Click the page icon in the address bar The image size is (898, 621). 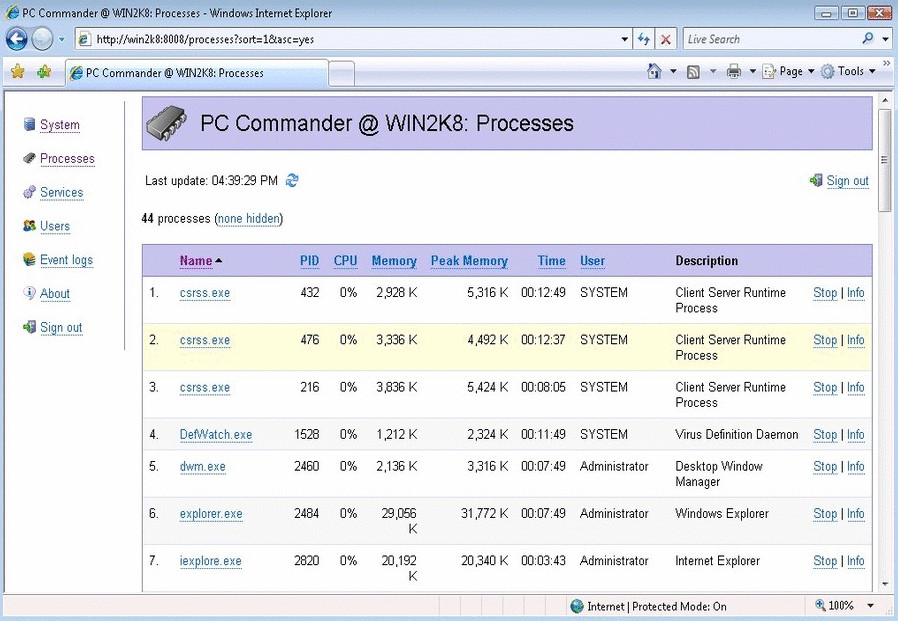coord(85,39)
